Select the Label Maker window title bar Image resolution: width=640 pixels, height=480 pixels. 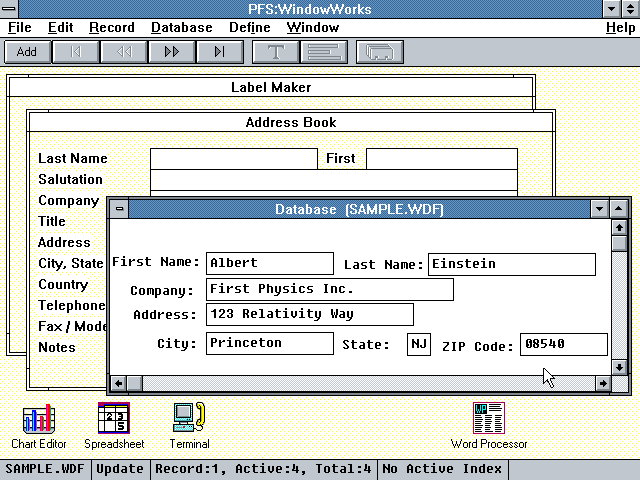point(271,87)
